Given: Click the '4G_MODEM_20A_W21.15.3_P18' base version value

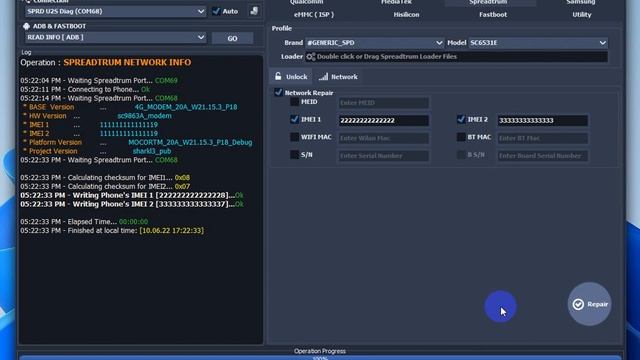Looking at the screenshot, I should pos(186,107).
